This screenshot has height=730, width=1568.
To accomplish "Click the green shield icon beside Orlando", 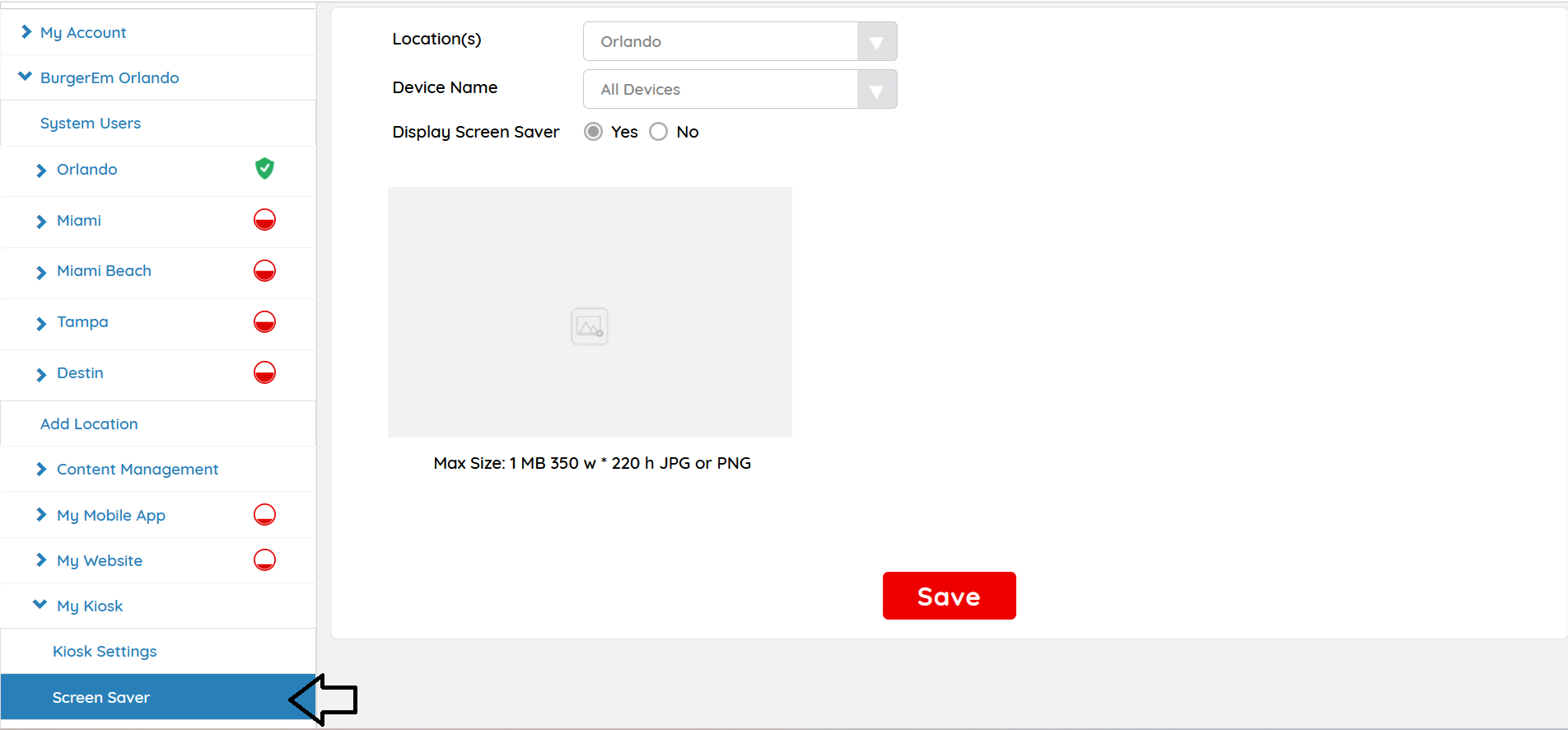I will coord(264,169).
